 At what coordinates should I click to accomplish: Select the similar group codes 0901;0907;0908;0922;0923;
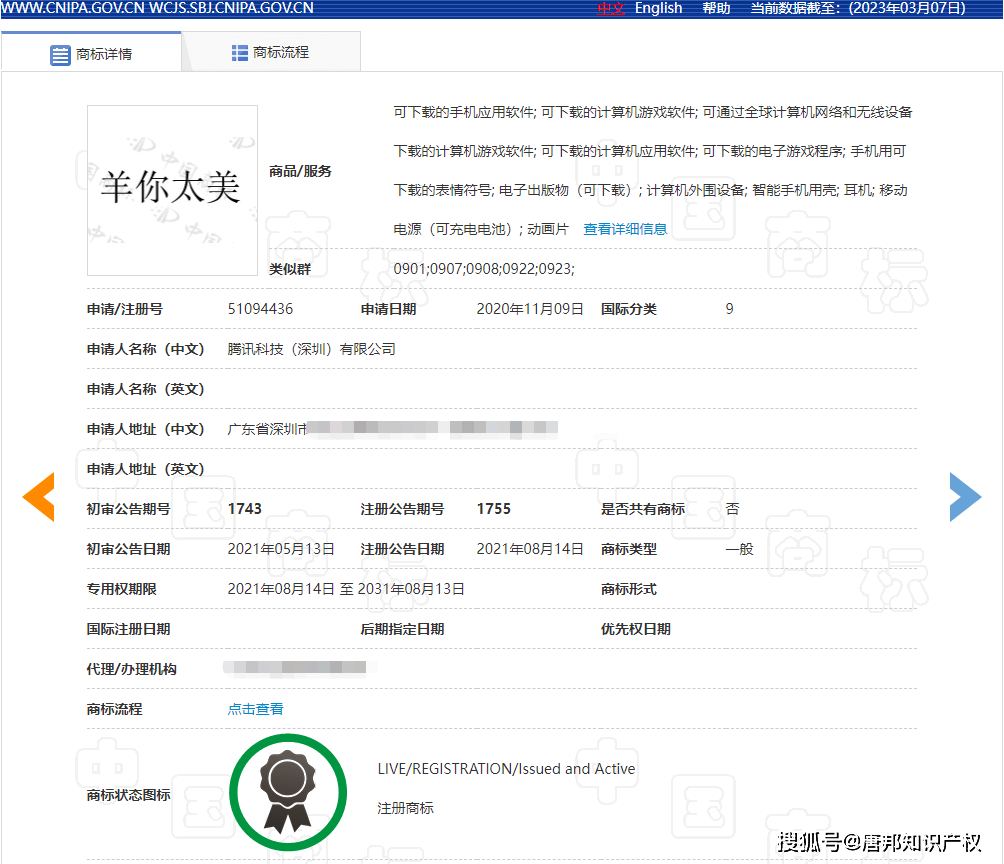click(x=484, y=269)
